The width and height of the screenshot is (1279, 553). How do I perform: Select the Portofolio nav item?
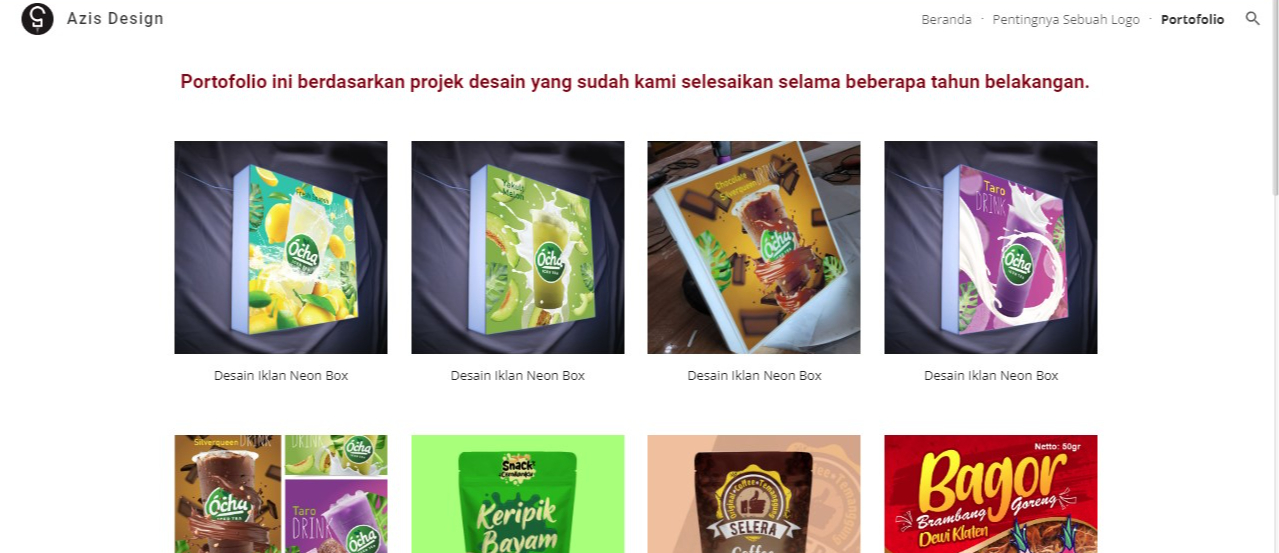click(x=1192, y=19)
